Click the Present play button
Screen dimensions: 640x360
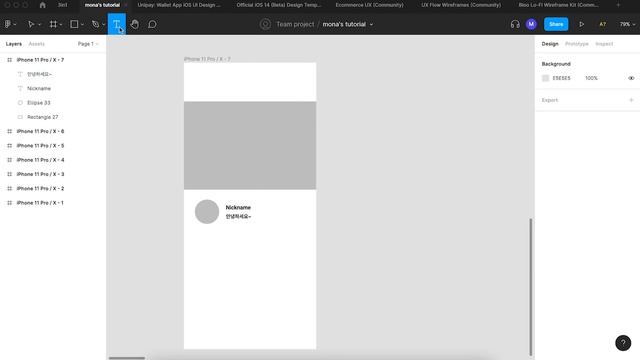click(x=581, y=24)
